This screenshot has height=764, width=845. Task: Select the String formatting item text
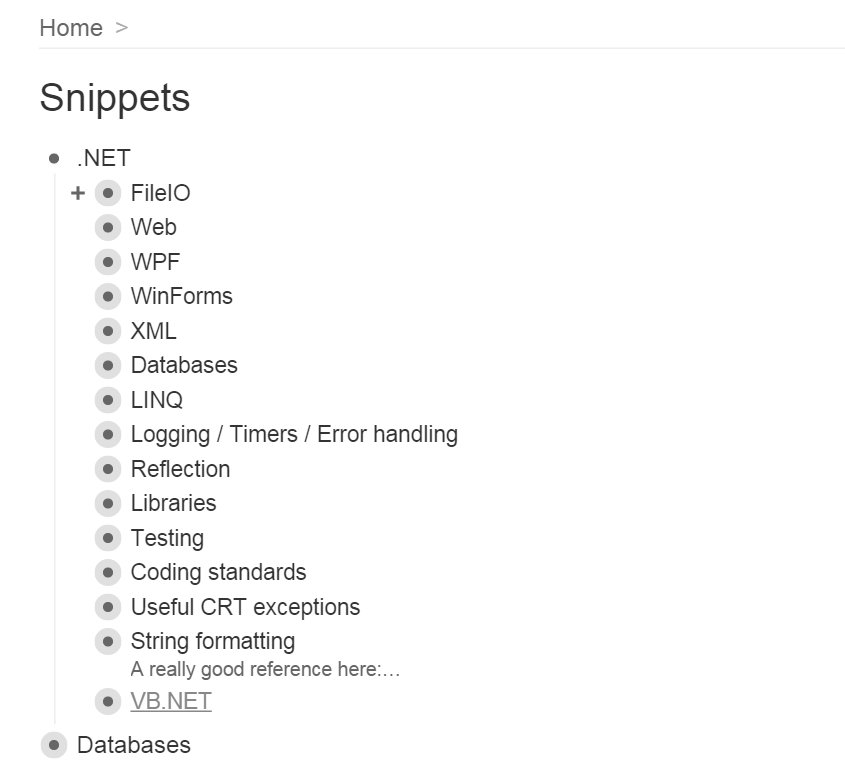[x=212, y=641]
